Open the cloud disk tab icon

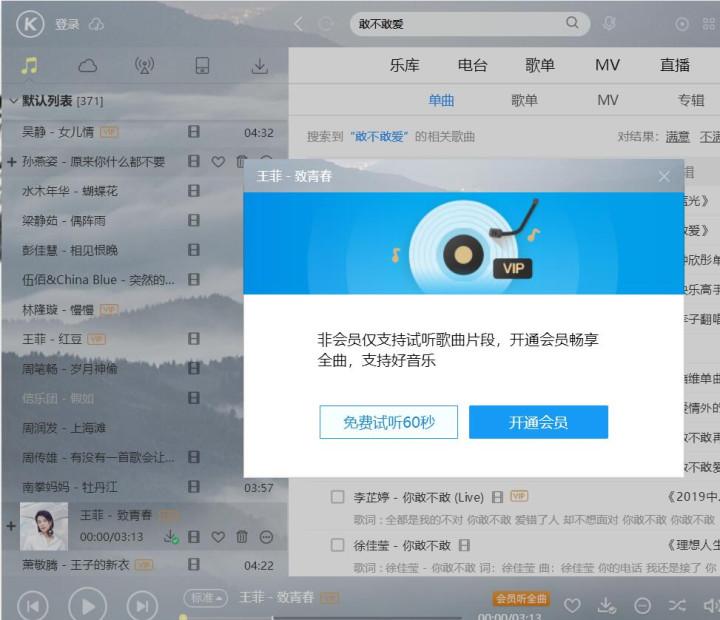coord(87,66)
